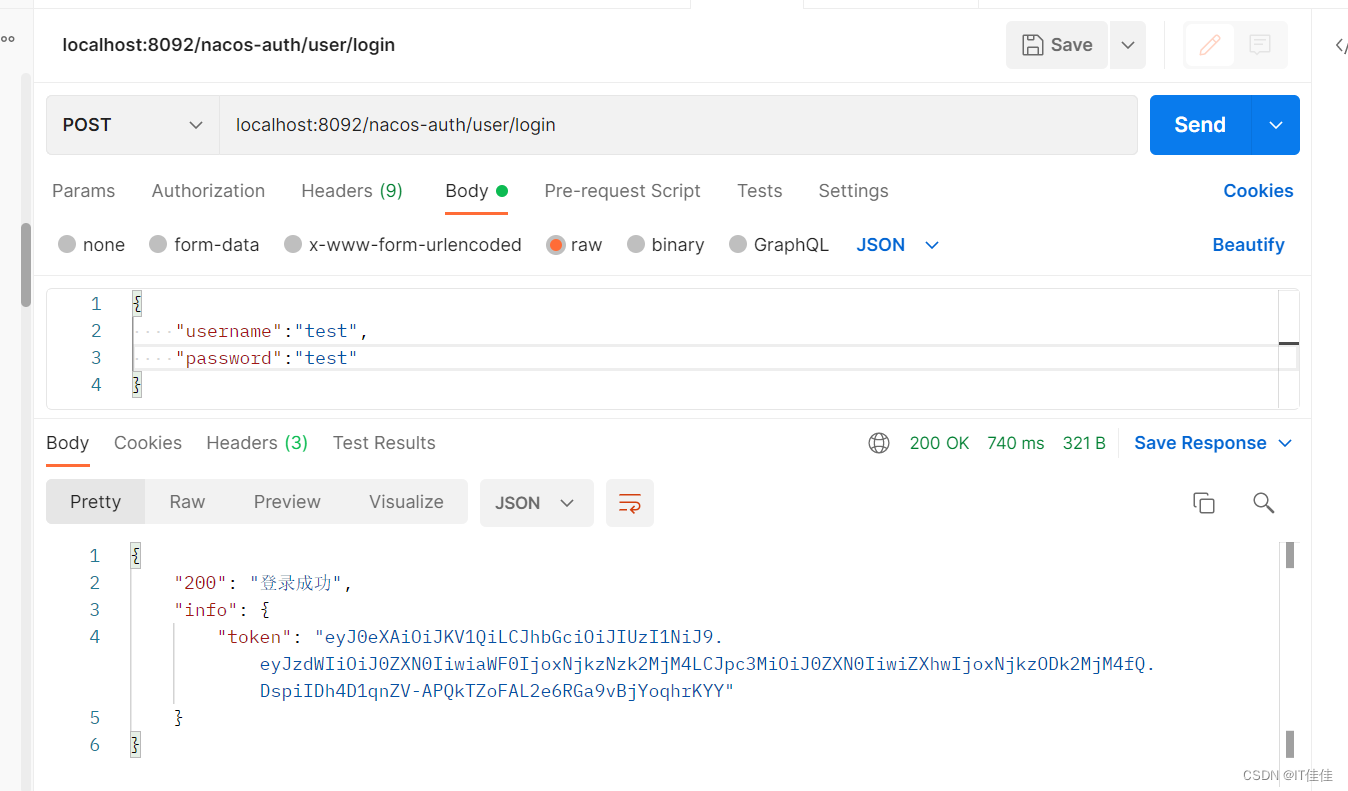This screenshot has height=791, width=1348.
Task: Select the Preview response view
Action: pyautogui.click(x=287, y=502)
